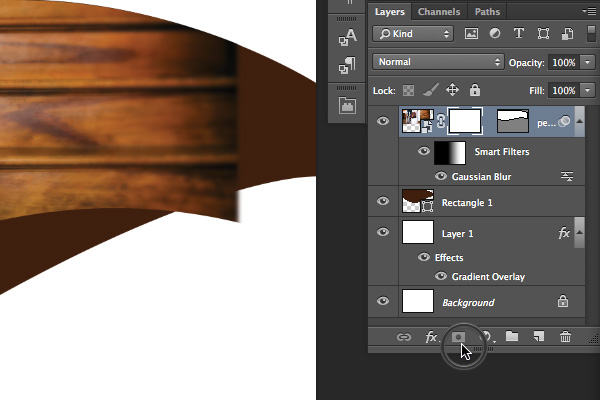This screenshot has height=400, width=600.
Task: Click the Opacity 100% value field
Action: coord(564,62)
